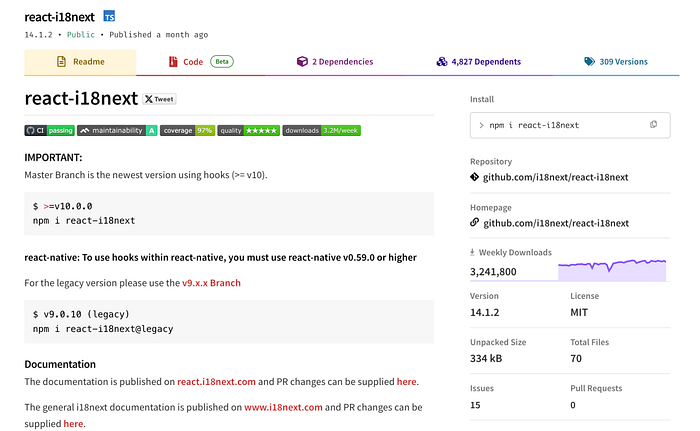The image size is (700, 431).
Task: Copy the npm install command icon
Action: click(654, 125)
